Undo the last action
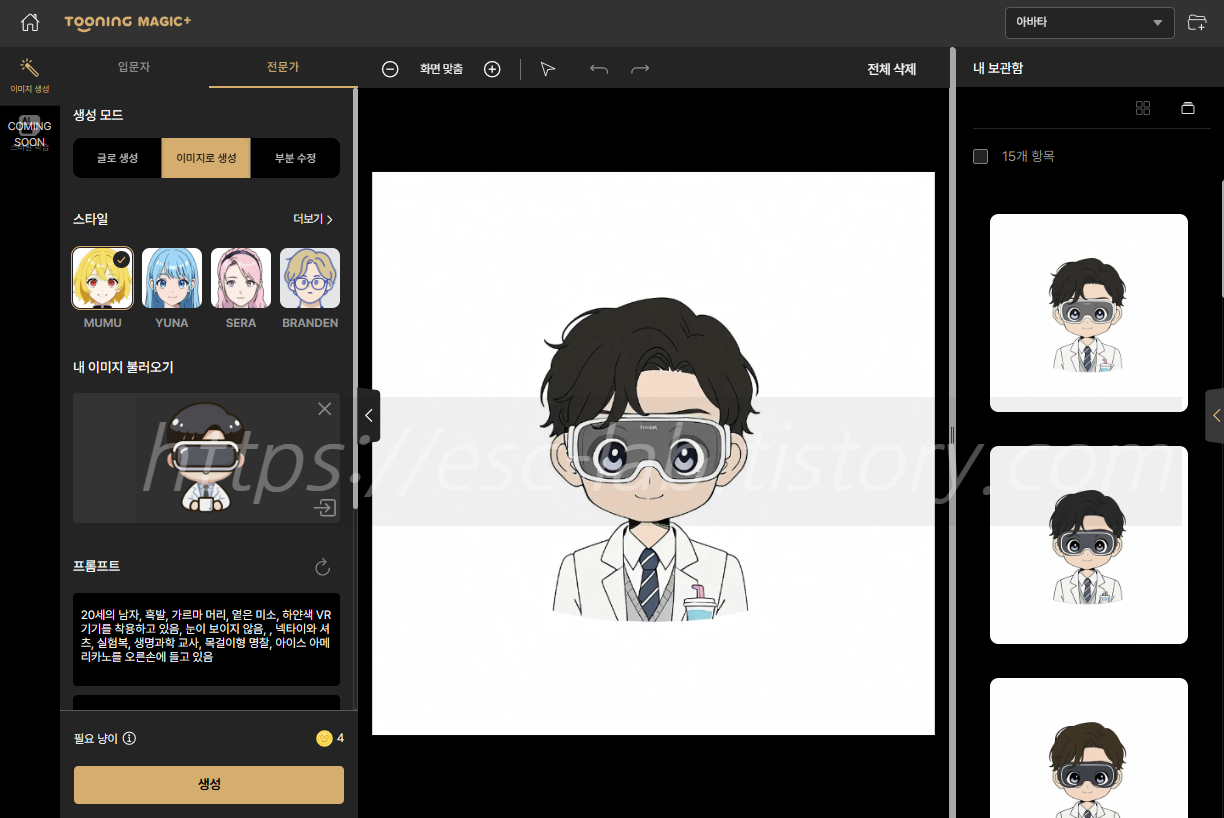Viewport: 1224px width, 818px height. tap(599, 69)
